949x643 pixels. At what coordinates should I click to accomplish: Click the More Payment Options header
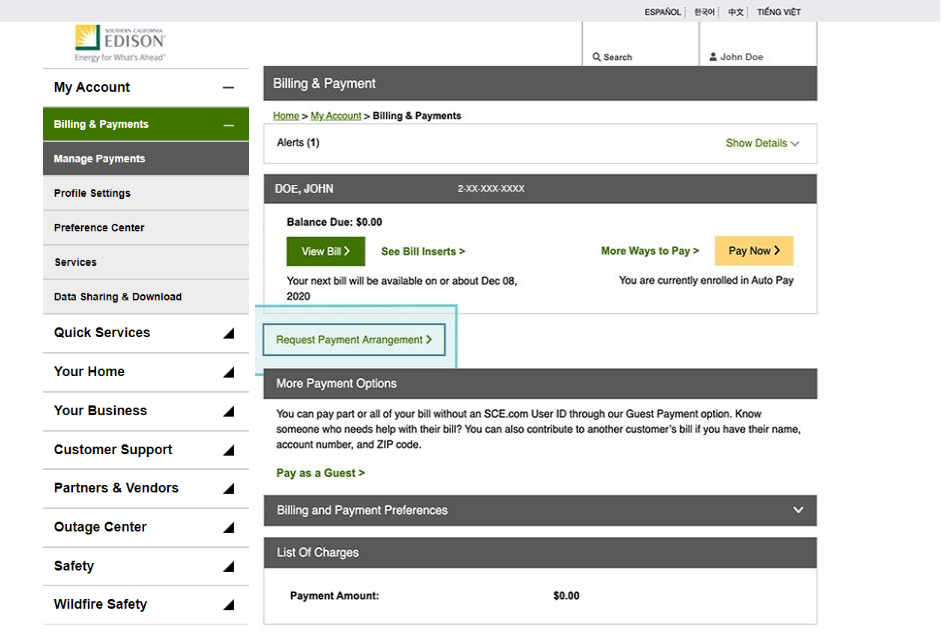pos(540,383)
